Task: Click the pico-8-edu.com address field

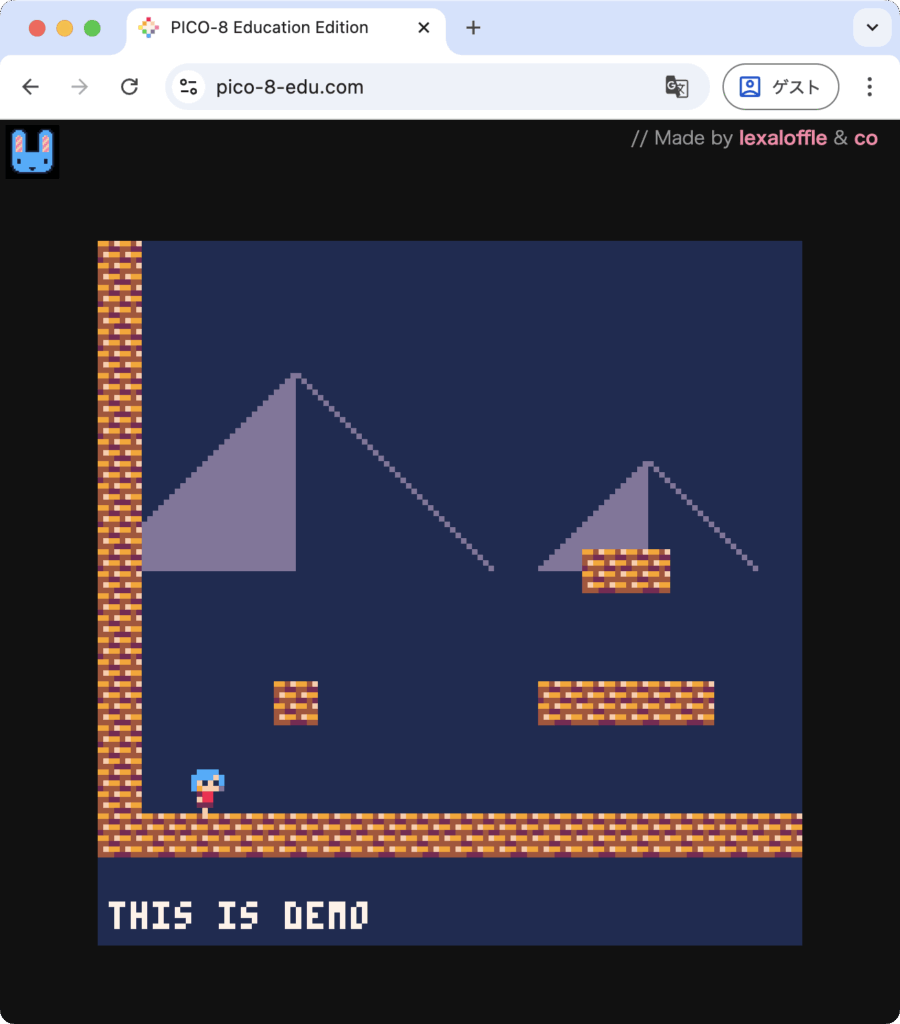Action: pyautogui.click(x=400, y=87)
